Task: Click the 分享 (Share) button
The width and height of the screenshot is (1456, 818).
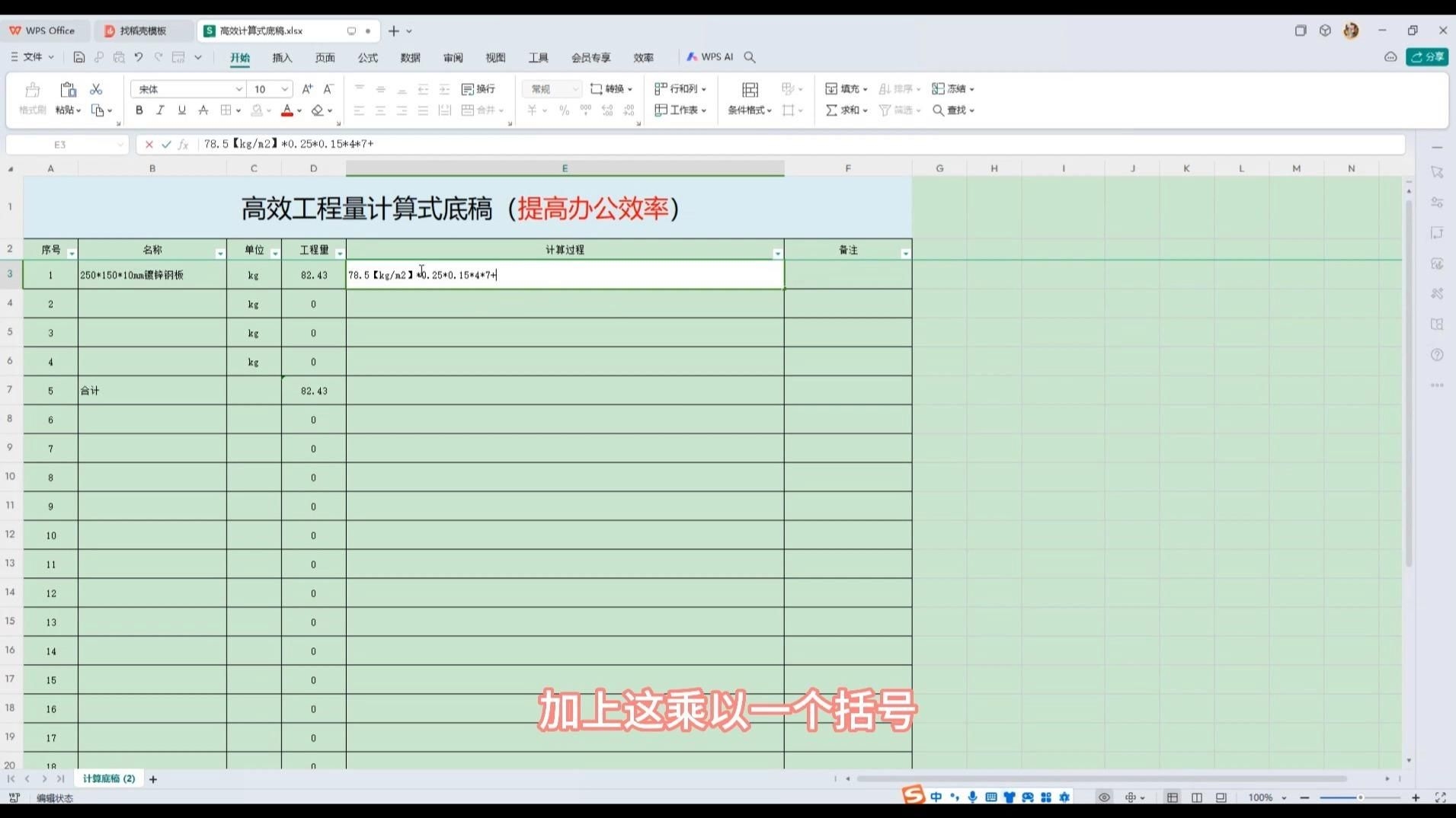Action: tap(1426, 56)
